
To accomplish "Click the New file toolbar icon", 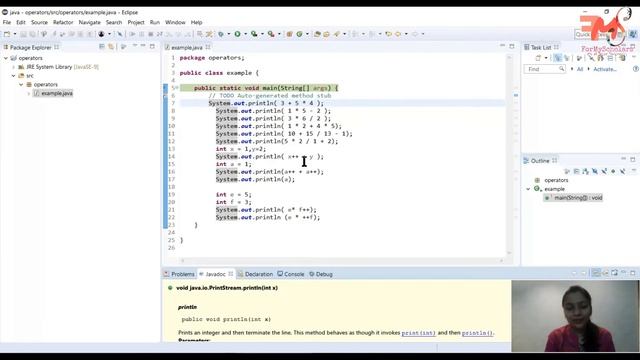I will [x=7, y=34].
